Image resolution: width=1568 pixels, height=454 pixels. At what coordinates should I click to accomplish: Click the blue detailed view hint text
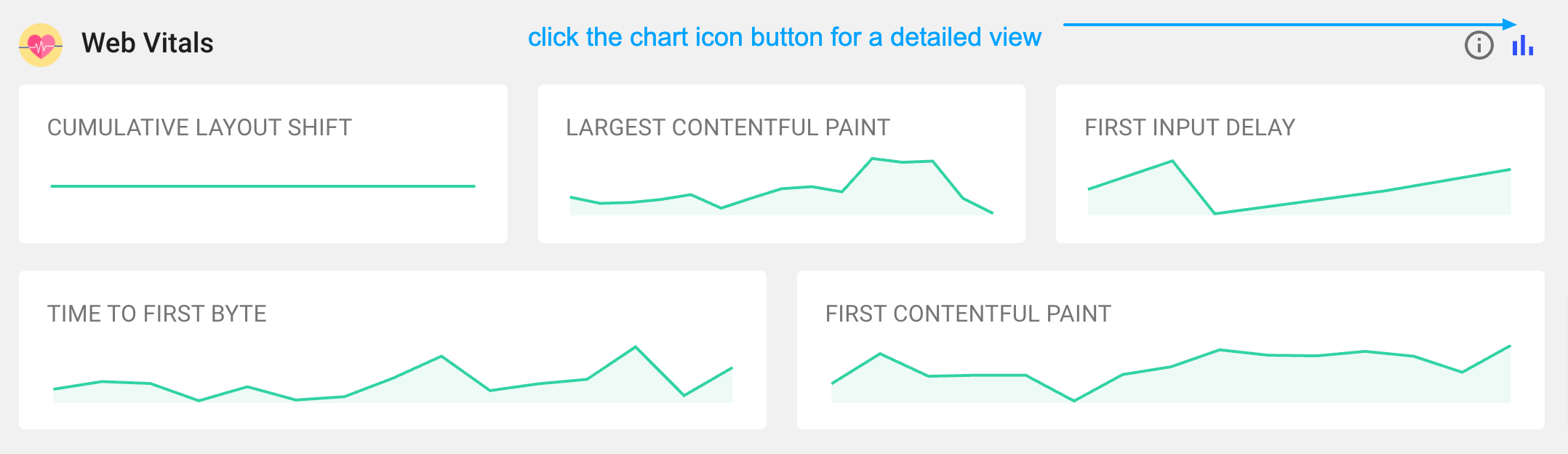785,37
